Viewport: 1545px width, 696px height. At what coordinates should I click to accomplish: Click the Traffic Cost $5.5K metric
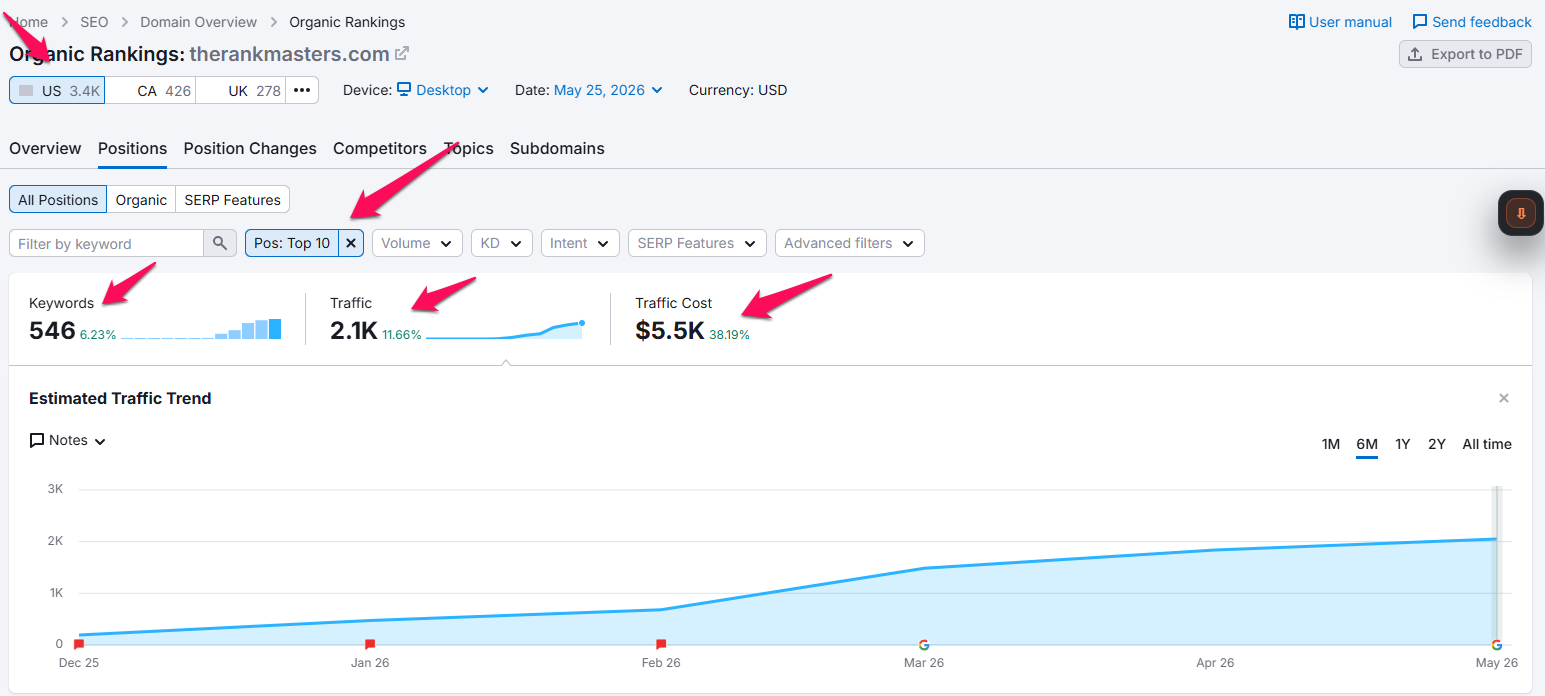(x=670, y=330)
